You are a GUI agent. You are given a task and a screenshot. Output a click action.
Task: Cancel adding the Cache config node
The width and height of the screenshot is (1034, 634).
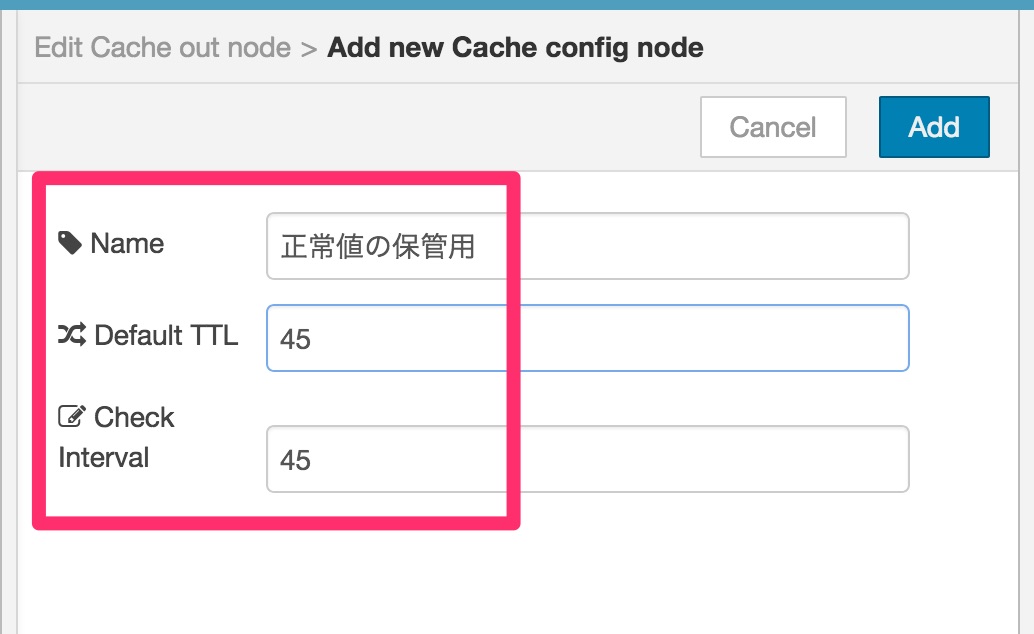[773, 127]
